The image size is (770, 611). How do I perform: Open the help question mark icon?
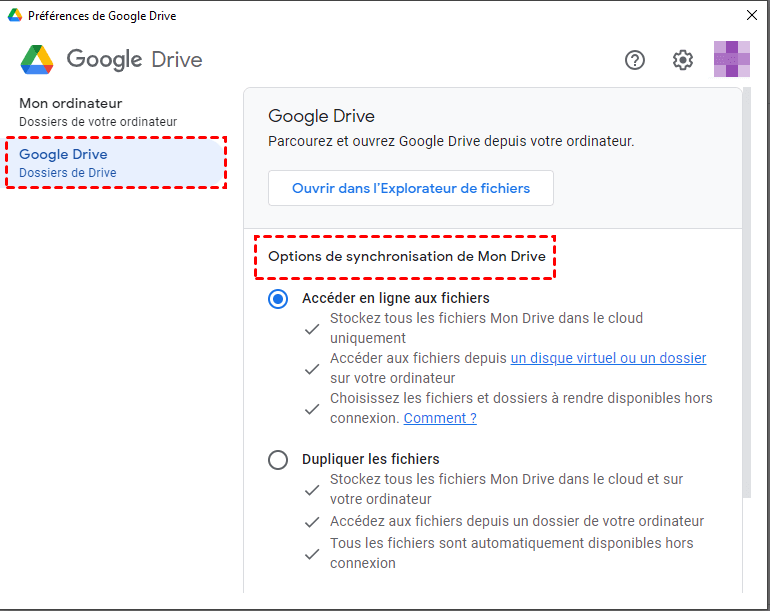coord(634,60)
